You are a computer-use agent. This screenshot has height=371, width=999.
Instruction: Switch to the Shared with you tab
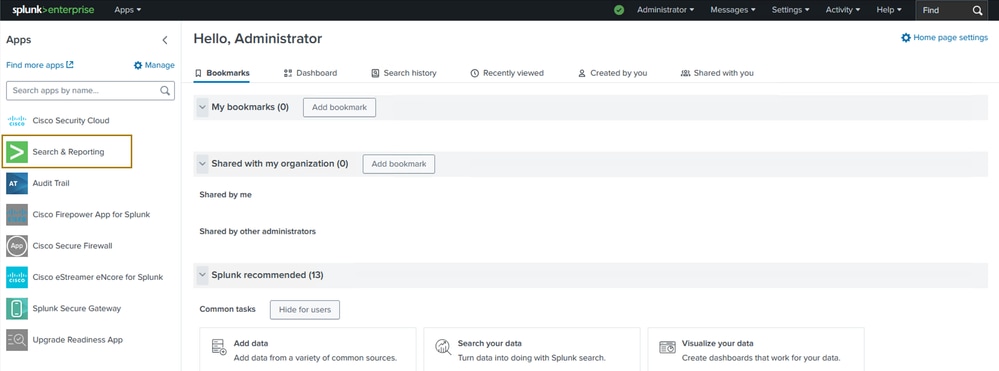pyautogui.click(x=717, y=73)
